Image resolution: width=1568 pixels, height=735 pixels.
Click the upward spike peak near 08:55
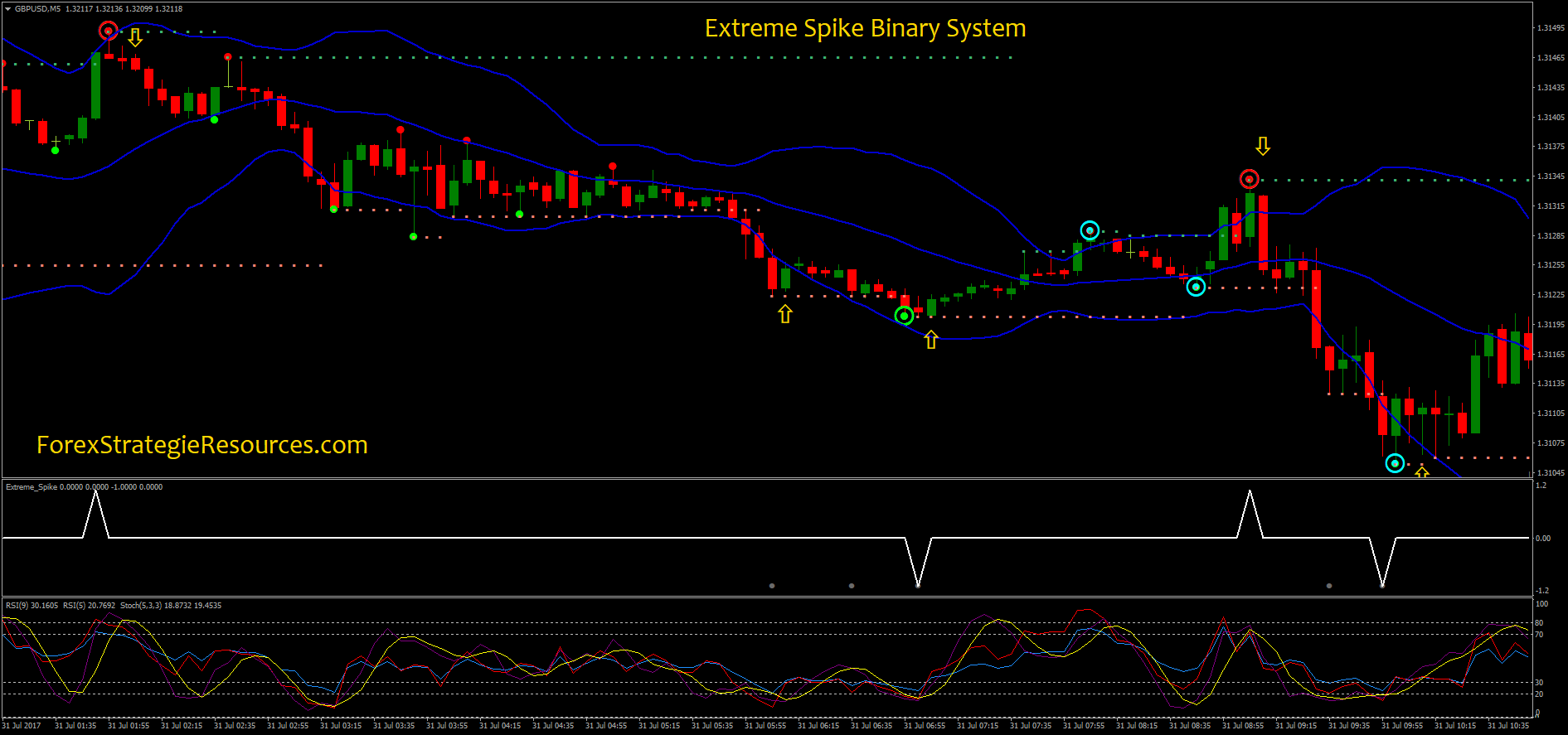click(1250, 491)
